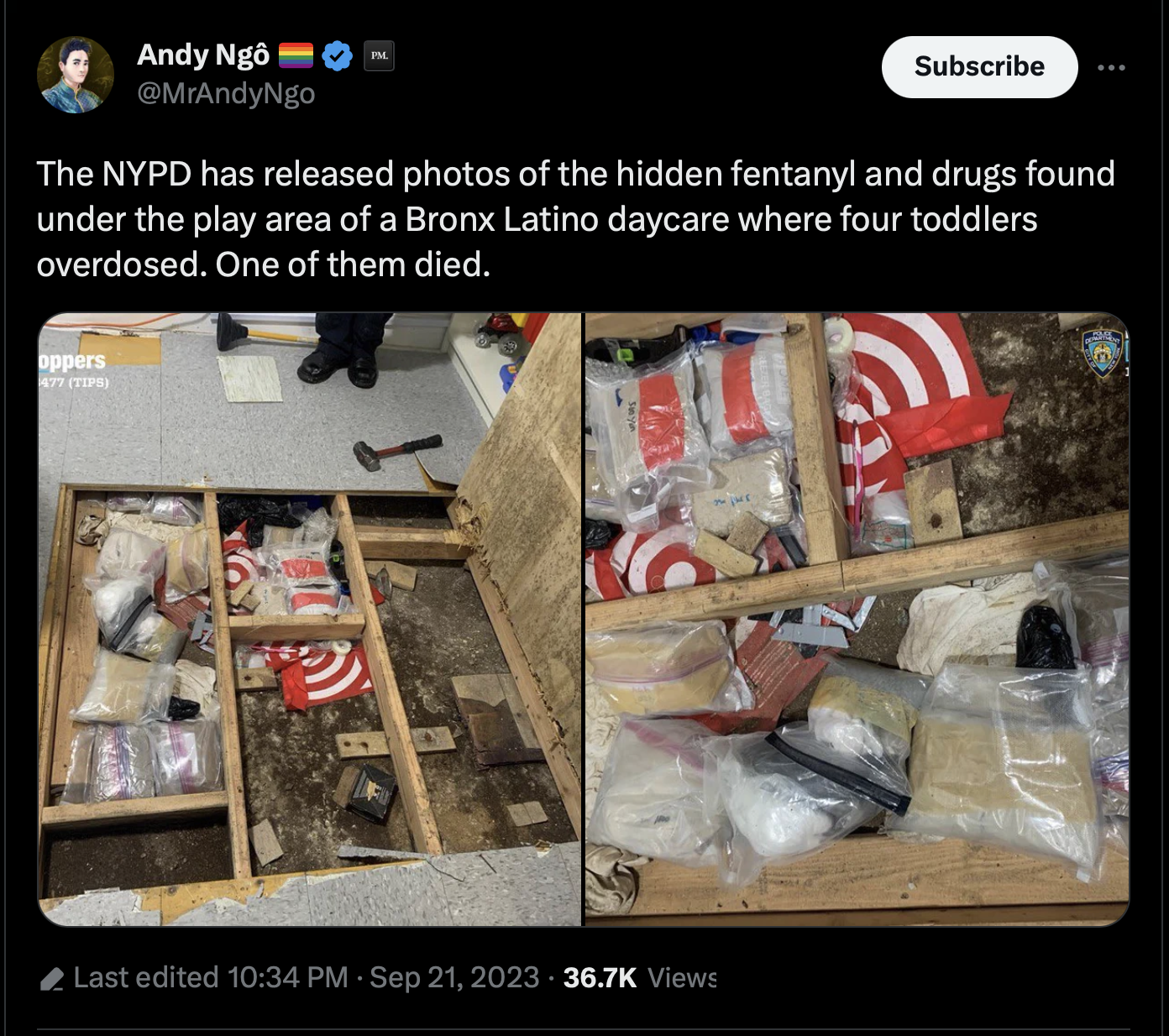Screen dimensions: 1169x1036
Task: Click the blue verified checkmark badge
Action: point(338,56)
